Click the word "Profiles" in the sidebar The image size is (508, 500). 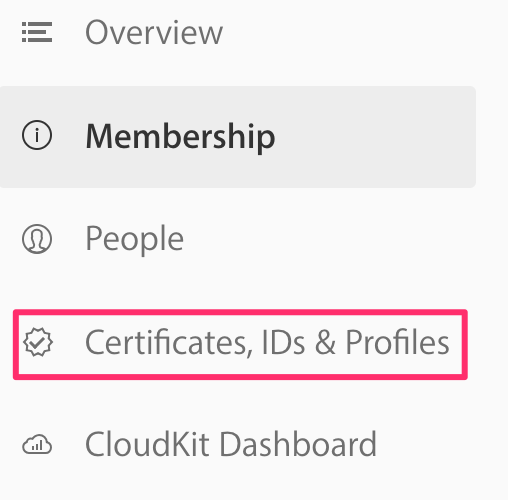[397, 342]
